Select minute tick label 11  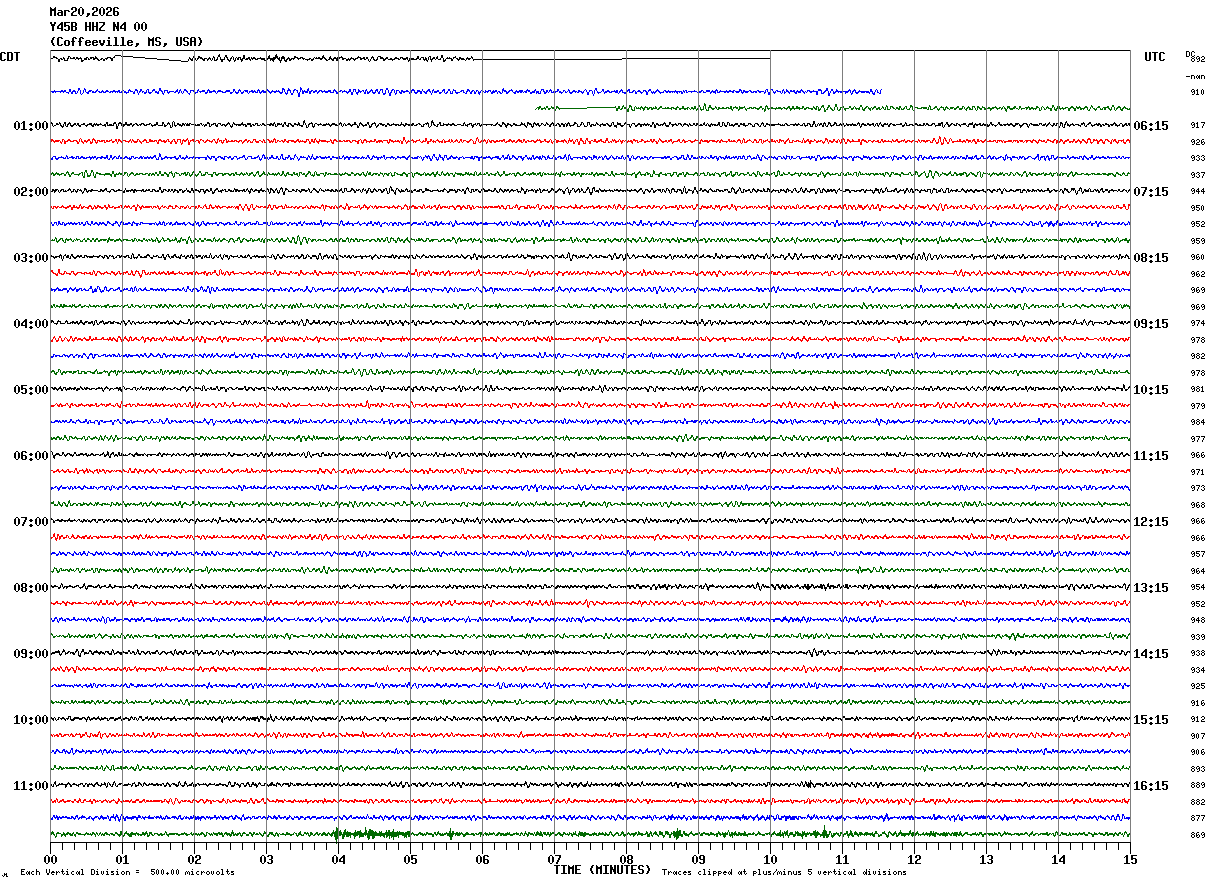842,859
